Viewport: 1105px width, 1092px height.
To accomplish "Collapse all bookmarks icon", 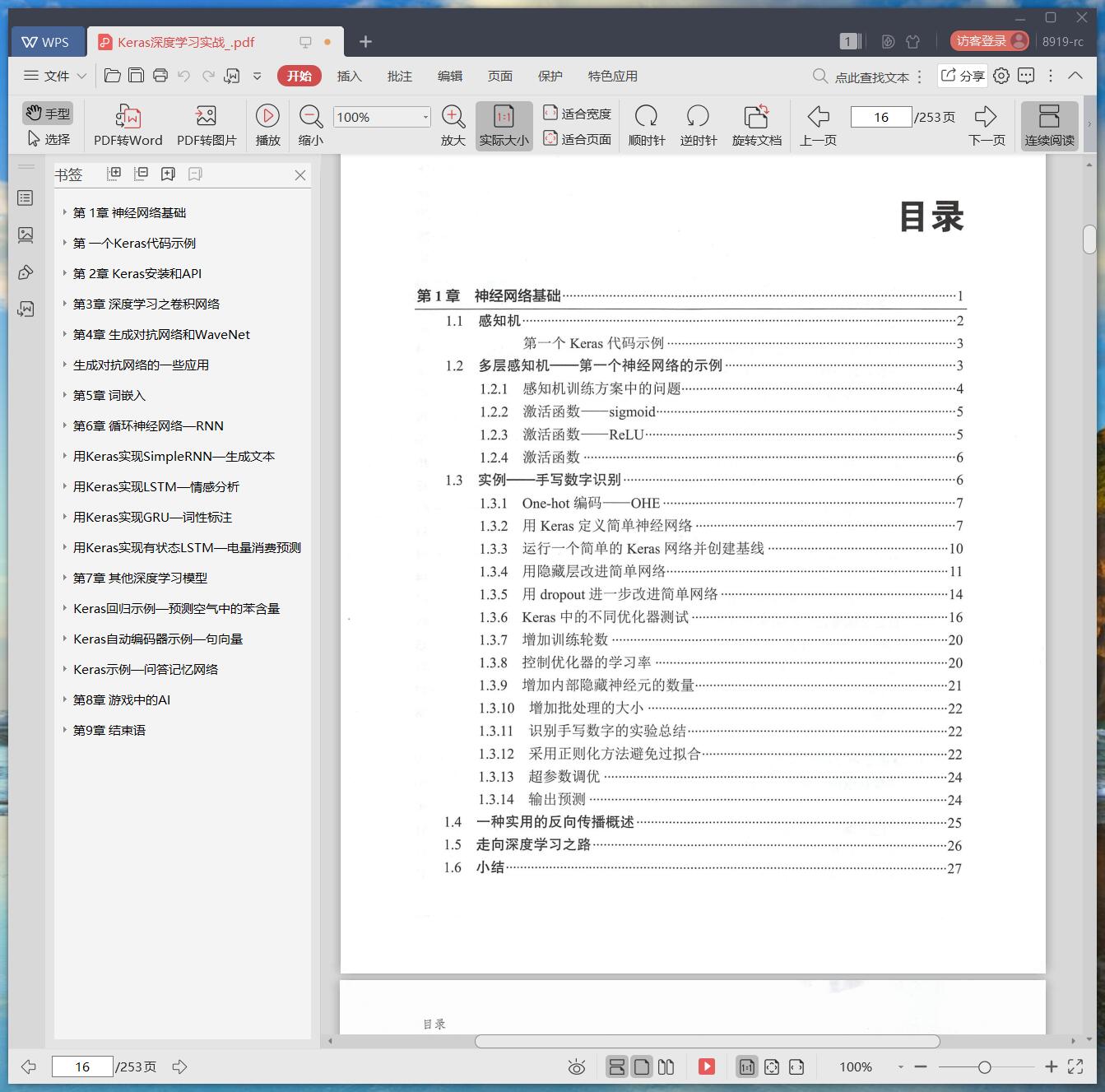I will 141,174.
